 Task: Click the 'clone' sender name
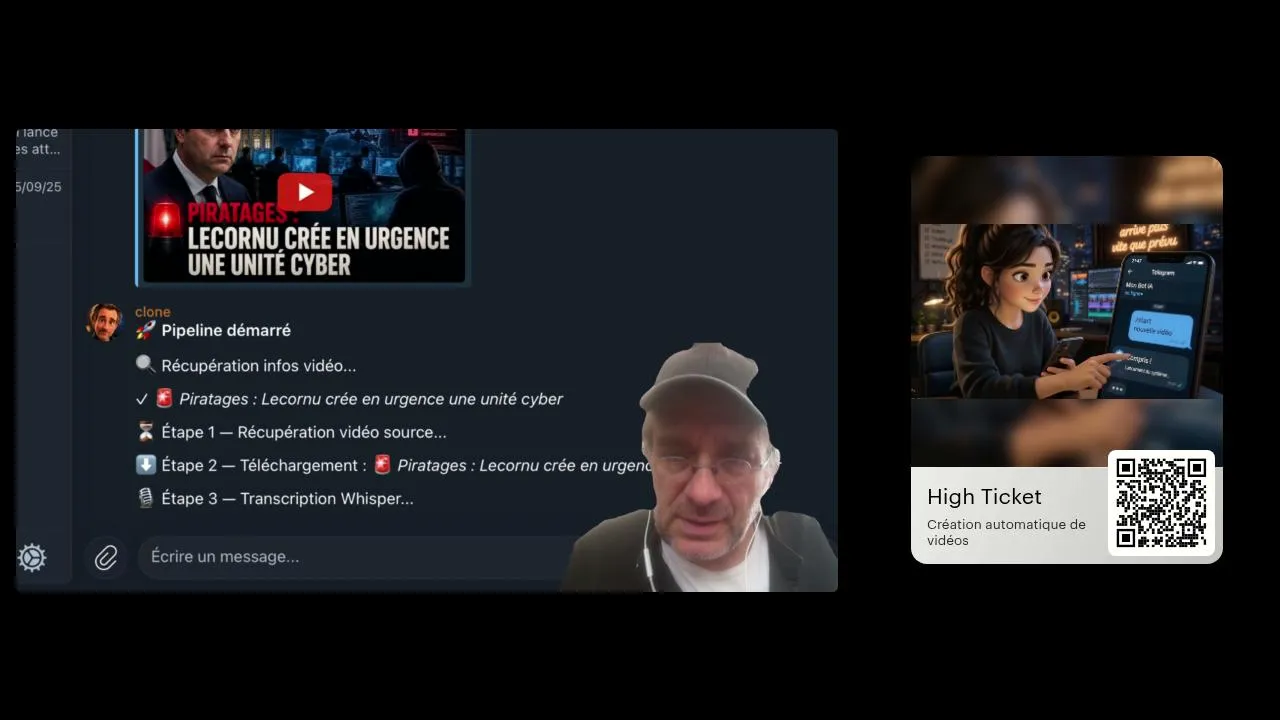click(153, 312)
